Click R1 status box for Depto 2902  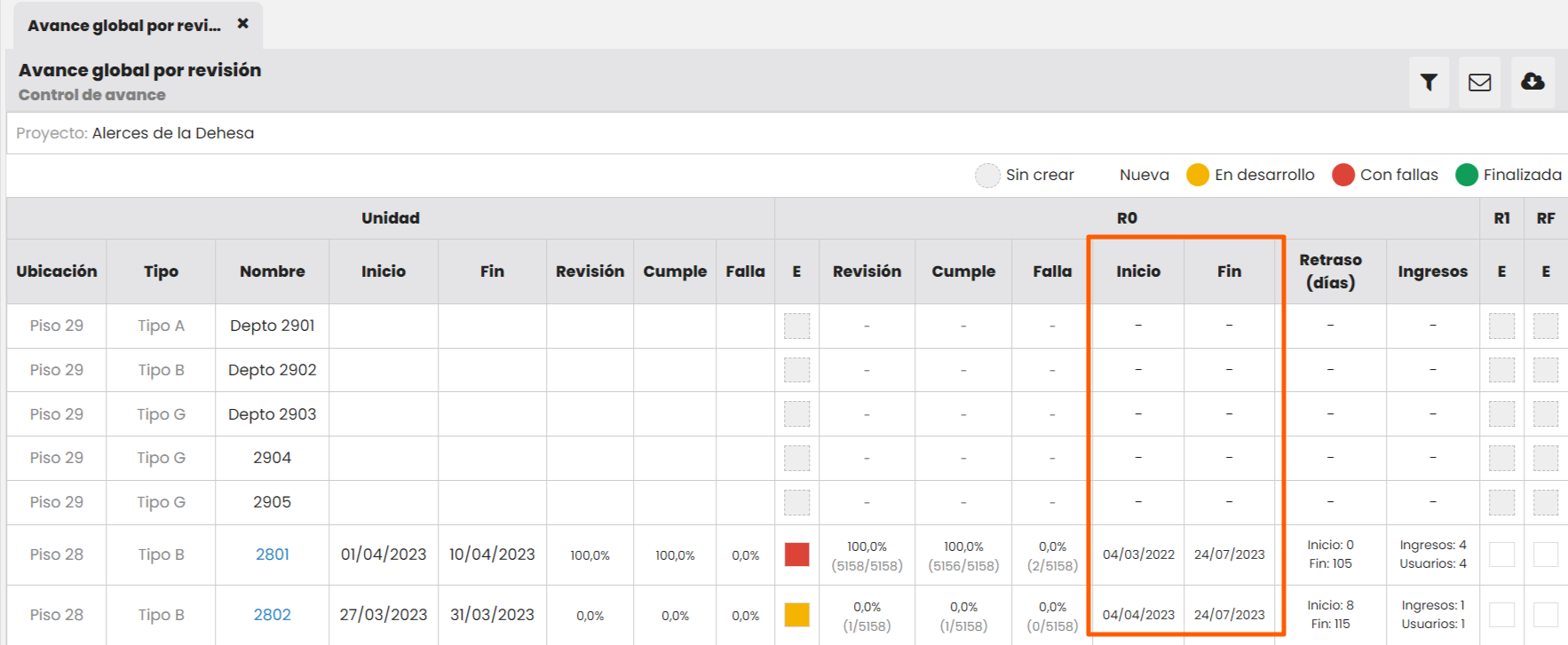pyautogui.click(x=1501, y=370)
